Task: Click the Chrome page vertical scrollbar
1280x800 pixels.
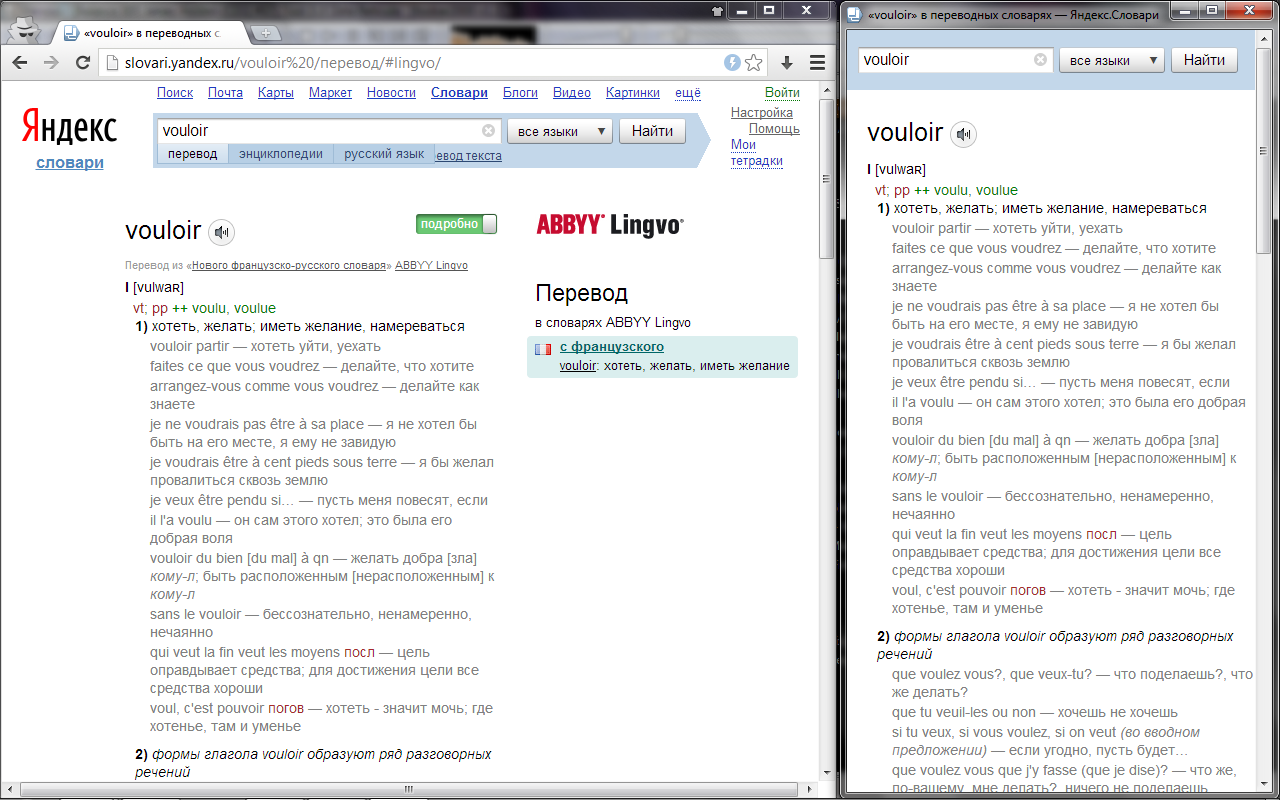Action: tap(826, 180)
